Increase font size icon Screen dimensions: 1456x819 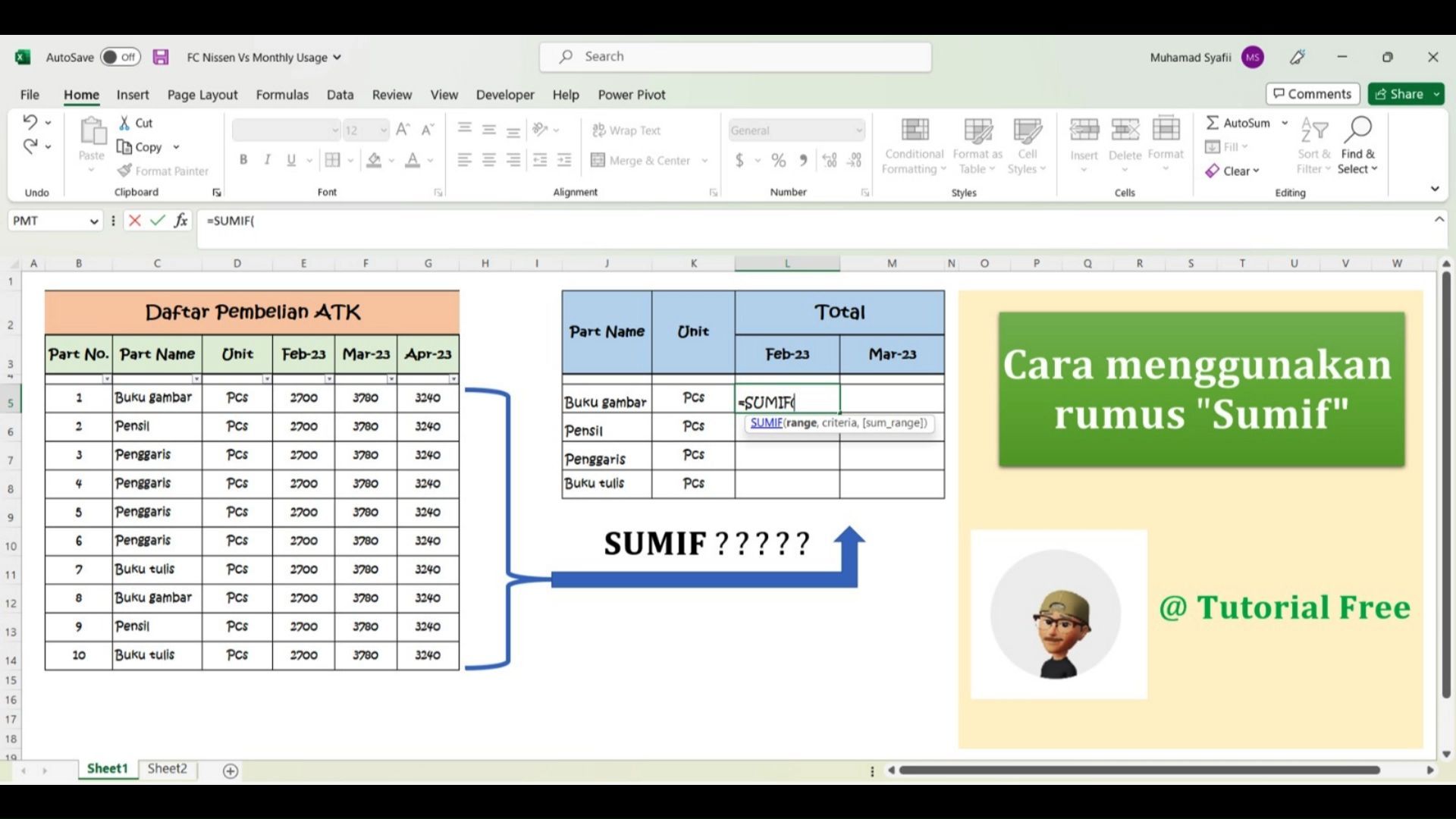point(403,130)
